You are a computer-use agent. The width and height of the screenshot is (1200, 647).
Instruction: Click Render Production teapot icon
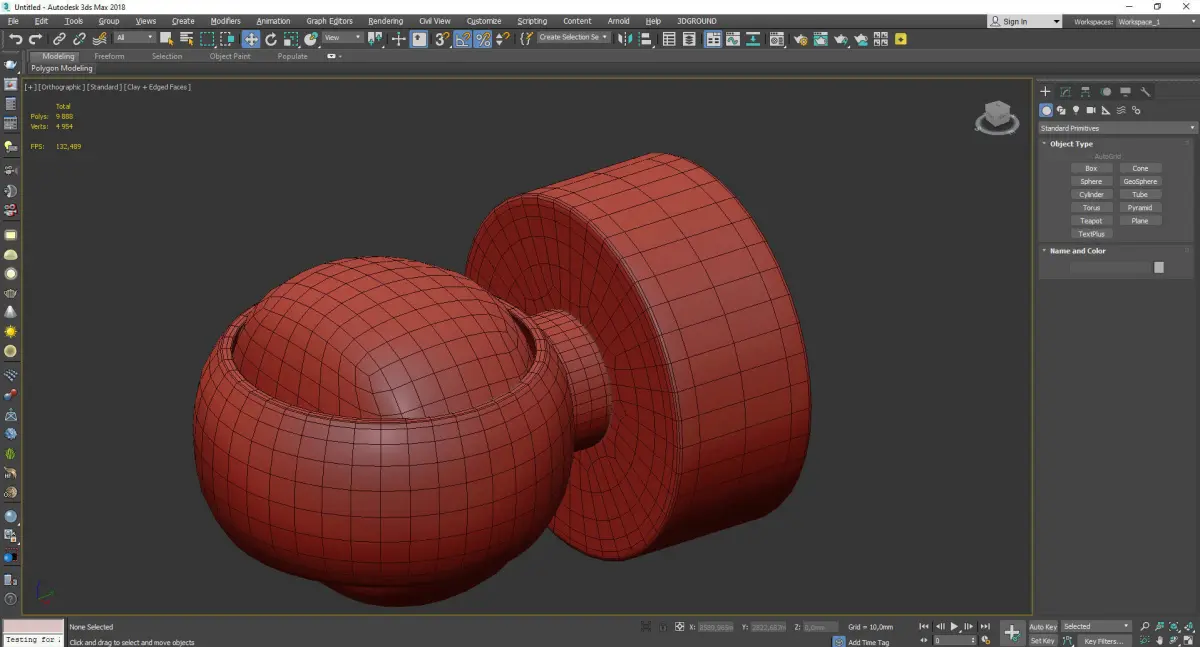841,39
